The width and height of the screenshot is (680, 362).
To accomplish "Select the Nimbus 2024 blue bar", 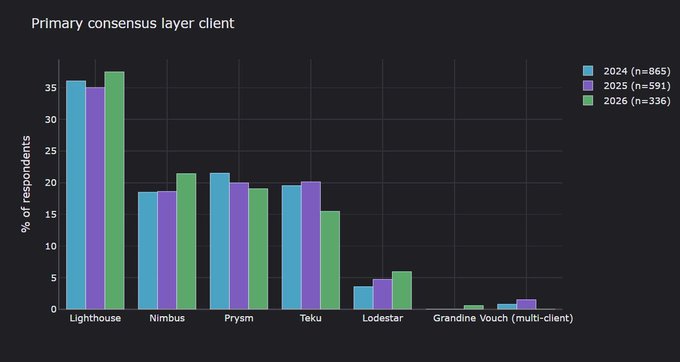I will (x=148, y=251).
